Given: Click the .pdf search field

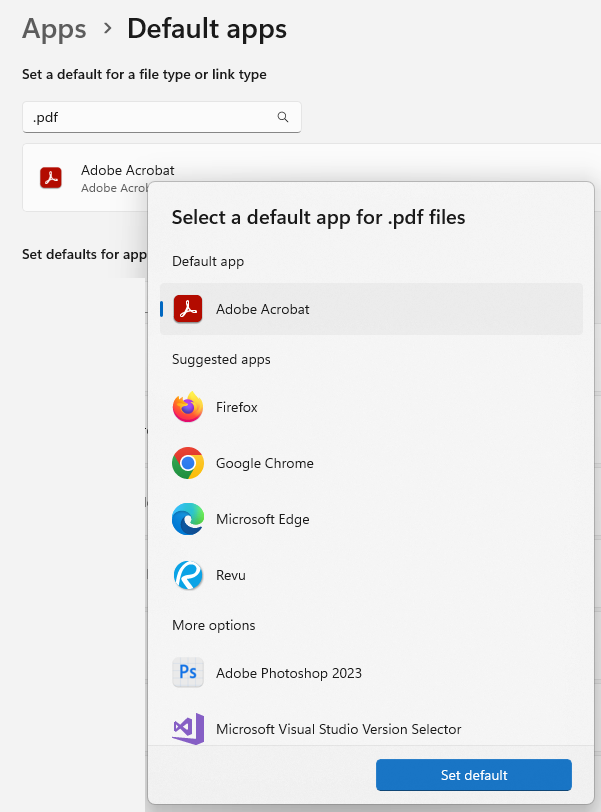Looking at the screenshot, I should (x=162, y=117).
